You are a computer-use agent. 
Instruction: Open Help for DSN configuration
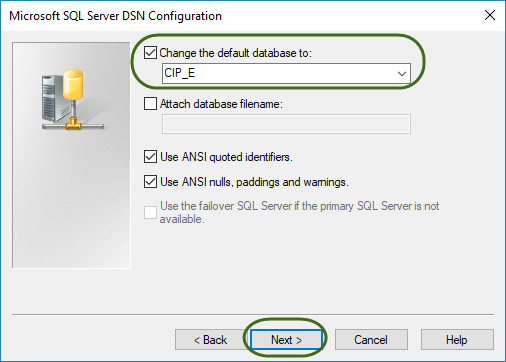(x=457, y=340)
